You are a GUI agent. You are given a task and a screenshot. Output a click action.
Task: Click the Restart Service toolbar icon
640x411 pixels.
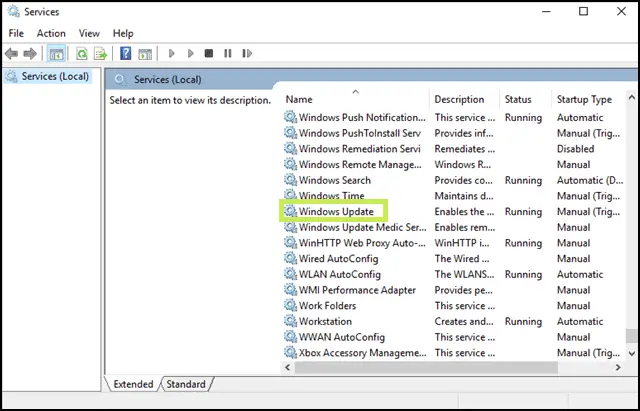click(247, 53)
